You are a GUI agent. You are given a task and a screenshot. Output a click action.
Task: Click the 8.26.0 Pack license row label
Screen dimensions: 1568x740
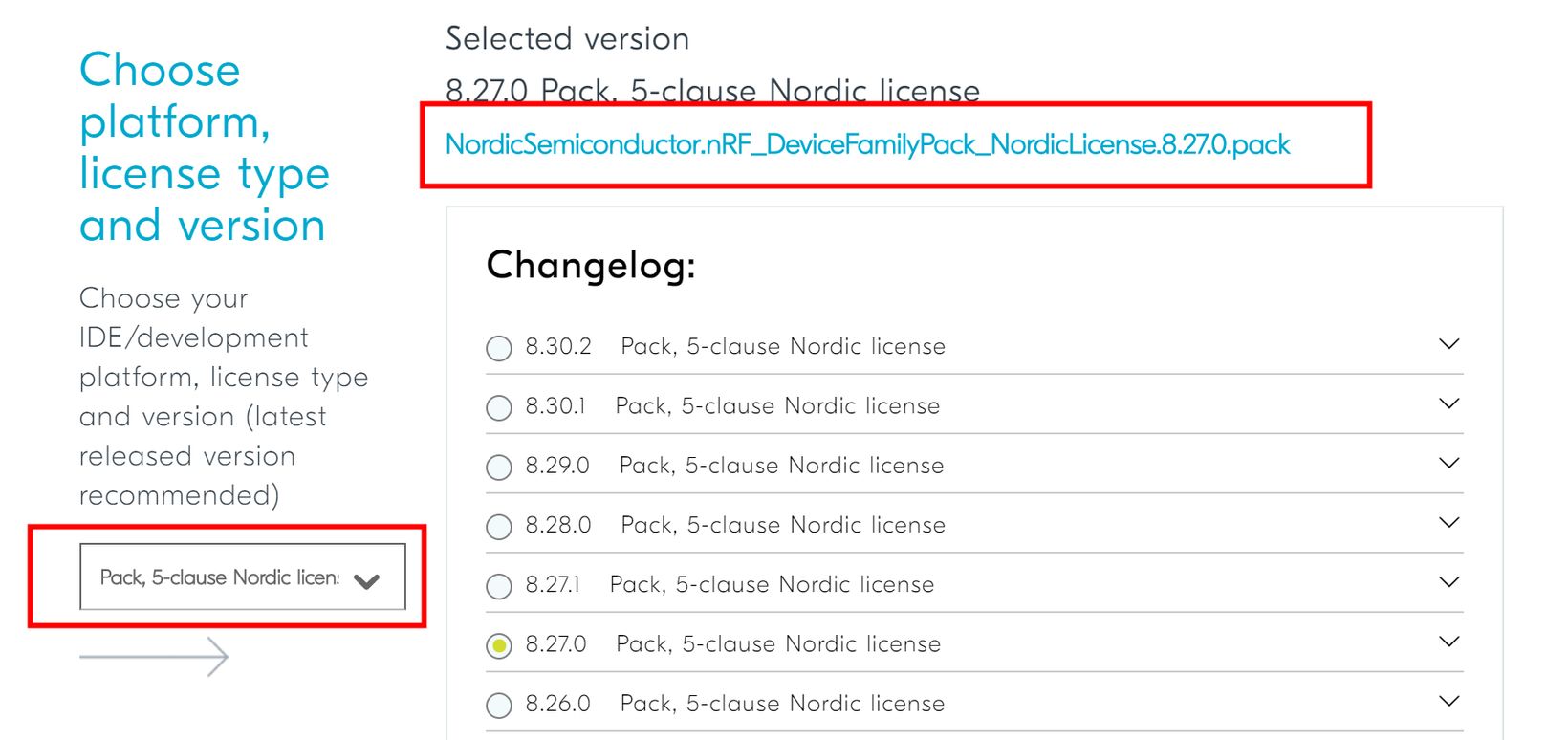(x=782, y=704)
